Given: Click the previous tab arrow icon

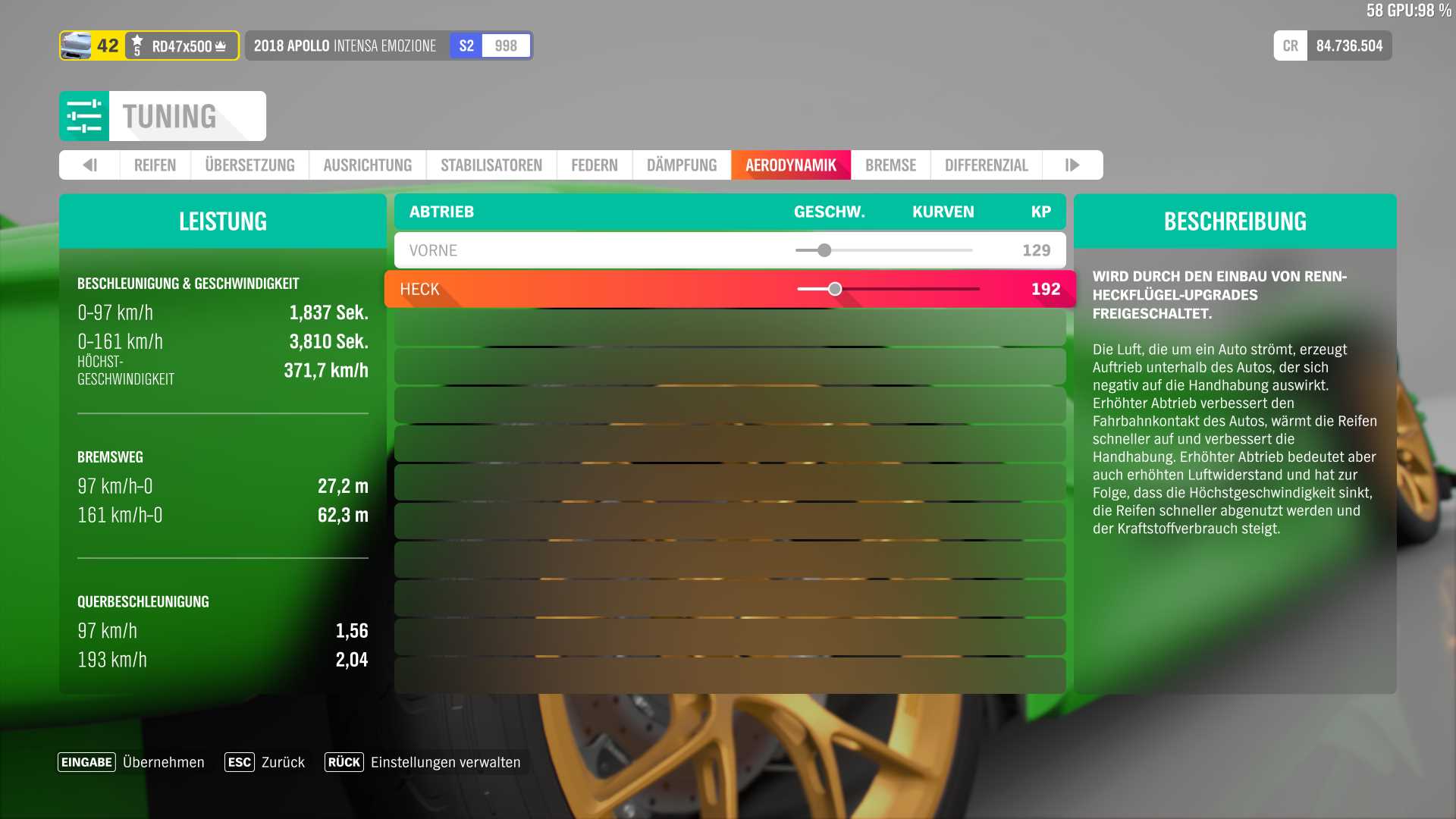Looking at the screenshot, I should click(x=89, y=165).
